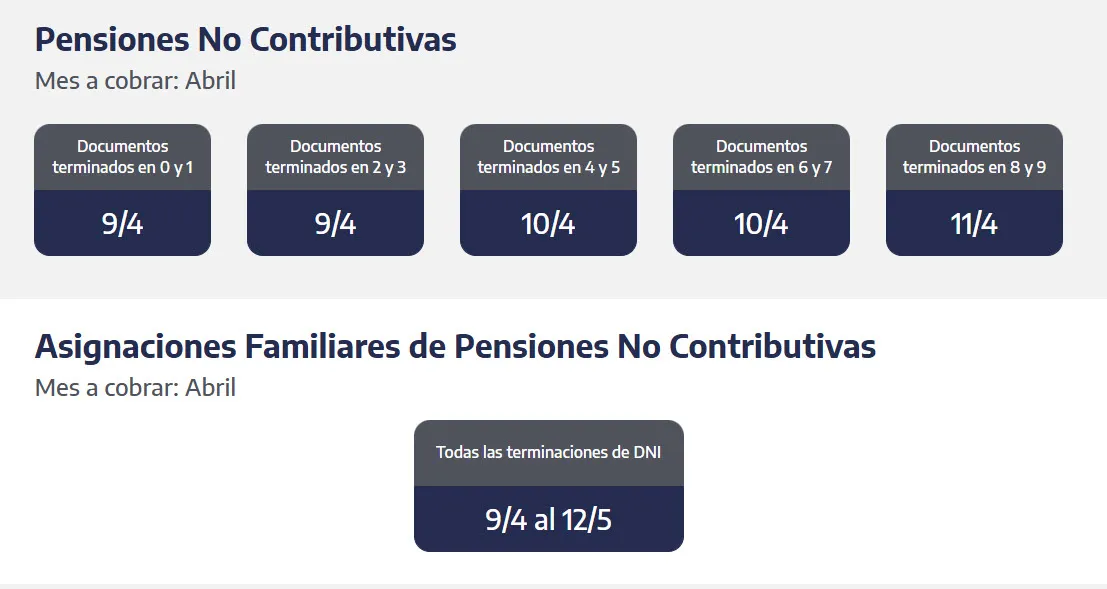Image resolution: width=1107 pixels, height=589 pixels.
Task: Click 'Abril' under the Asignaciones Familiares heading
Action: coord(211,387)
